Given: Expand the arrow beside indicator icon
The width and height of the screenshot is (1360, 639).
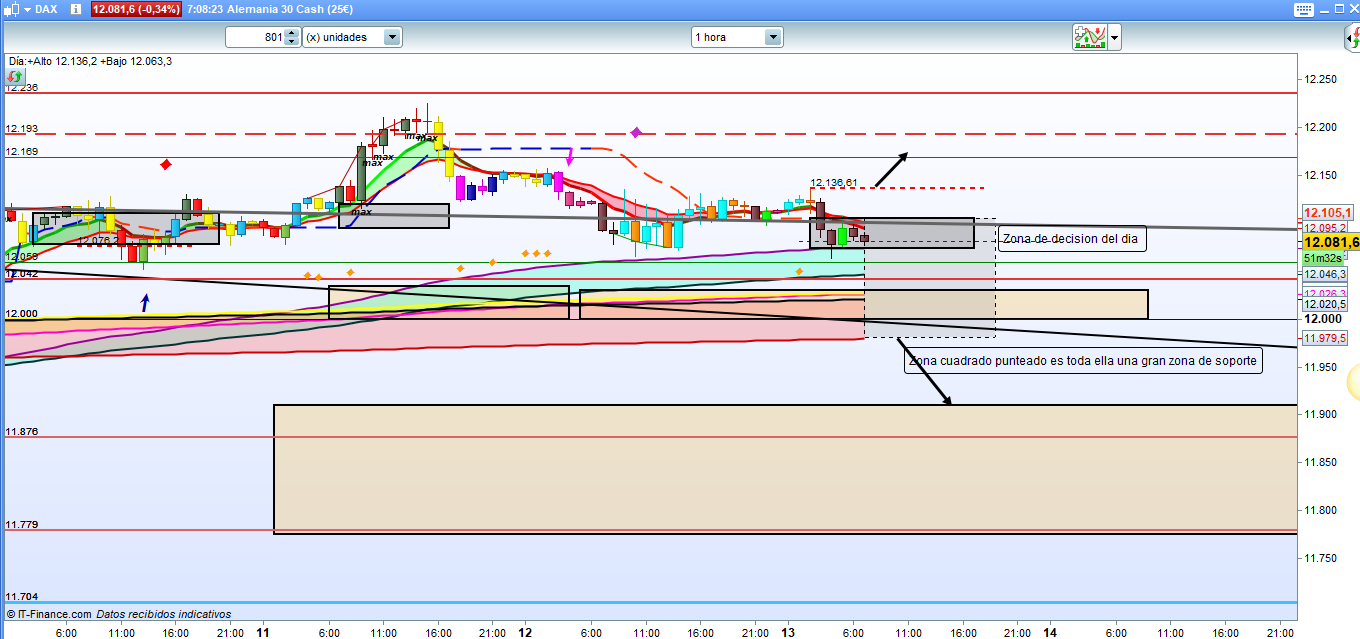Looking at the screenshot, I should tap(1114, 37).
